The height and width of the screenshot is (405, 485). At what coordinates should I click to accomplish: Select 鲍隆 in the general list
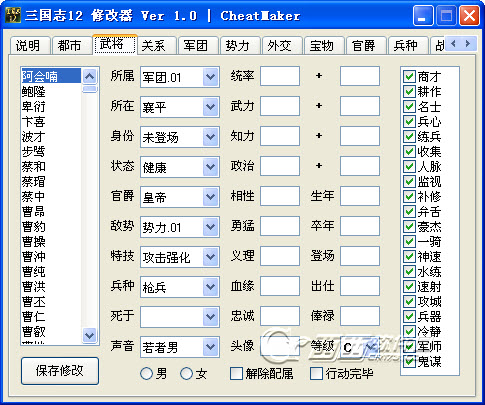tap(51, 91)
